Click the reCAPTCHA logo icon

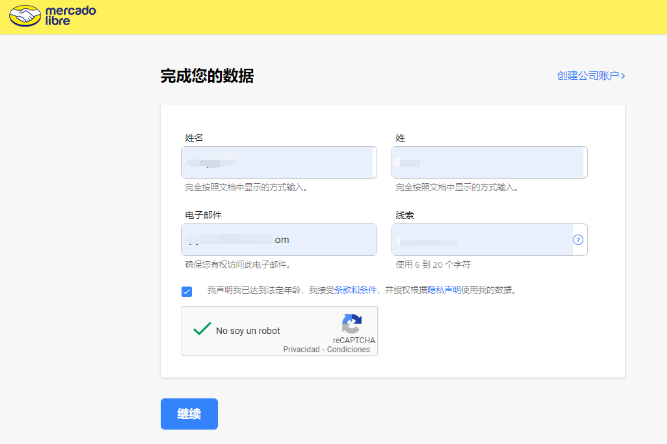click(x=351, y=324)
